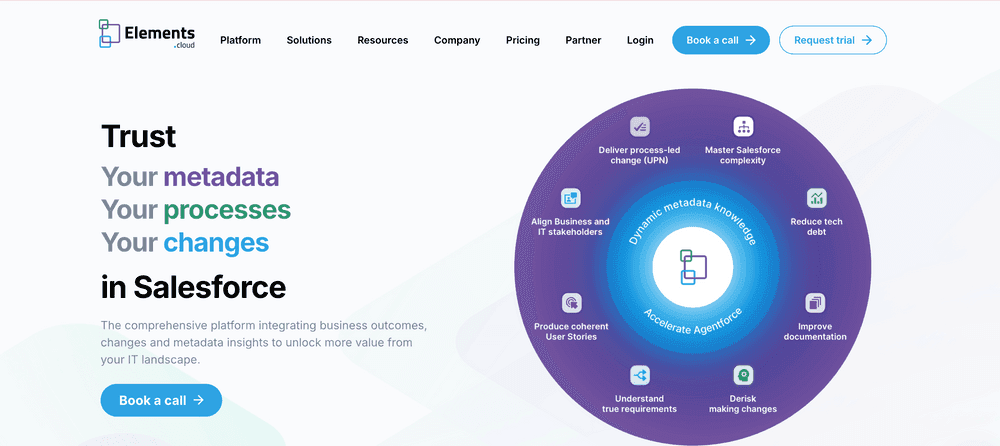Click the Understand true requirements icon
This screenshot has width=1000, height=446.
point(639,375)
